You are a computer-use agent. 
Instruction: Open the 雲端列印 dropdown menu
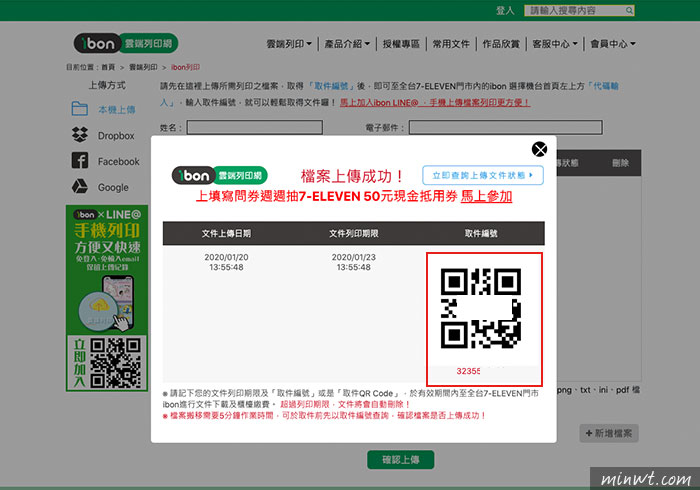(289, 44)
